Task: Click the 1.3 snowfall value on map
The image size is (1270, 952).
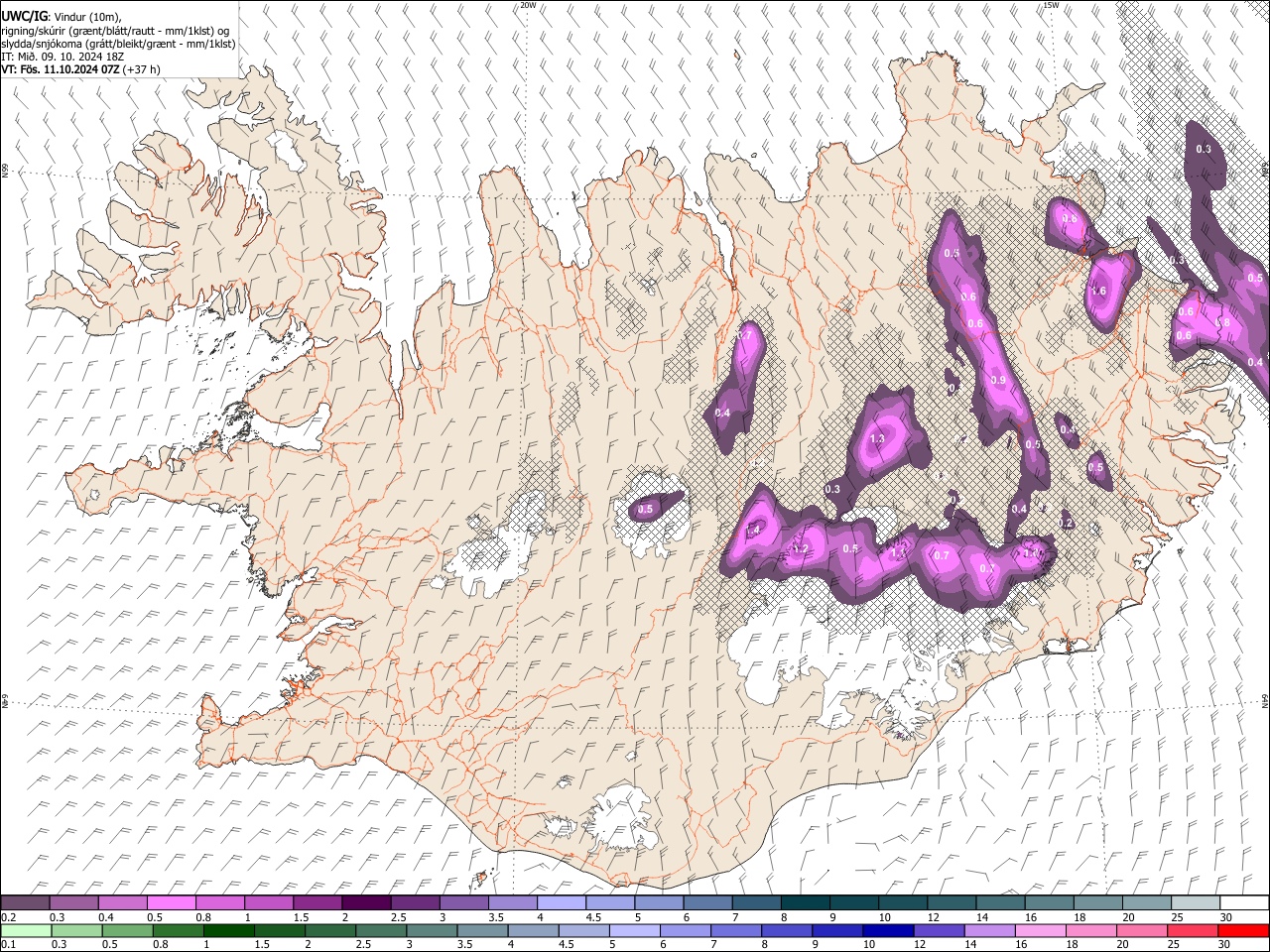Action: pos(877,439)
